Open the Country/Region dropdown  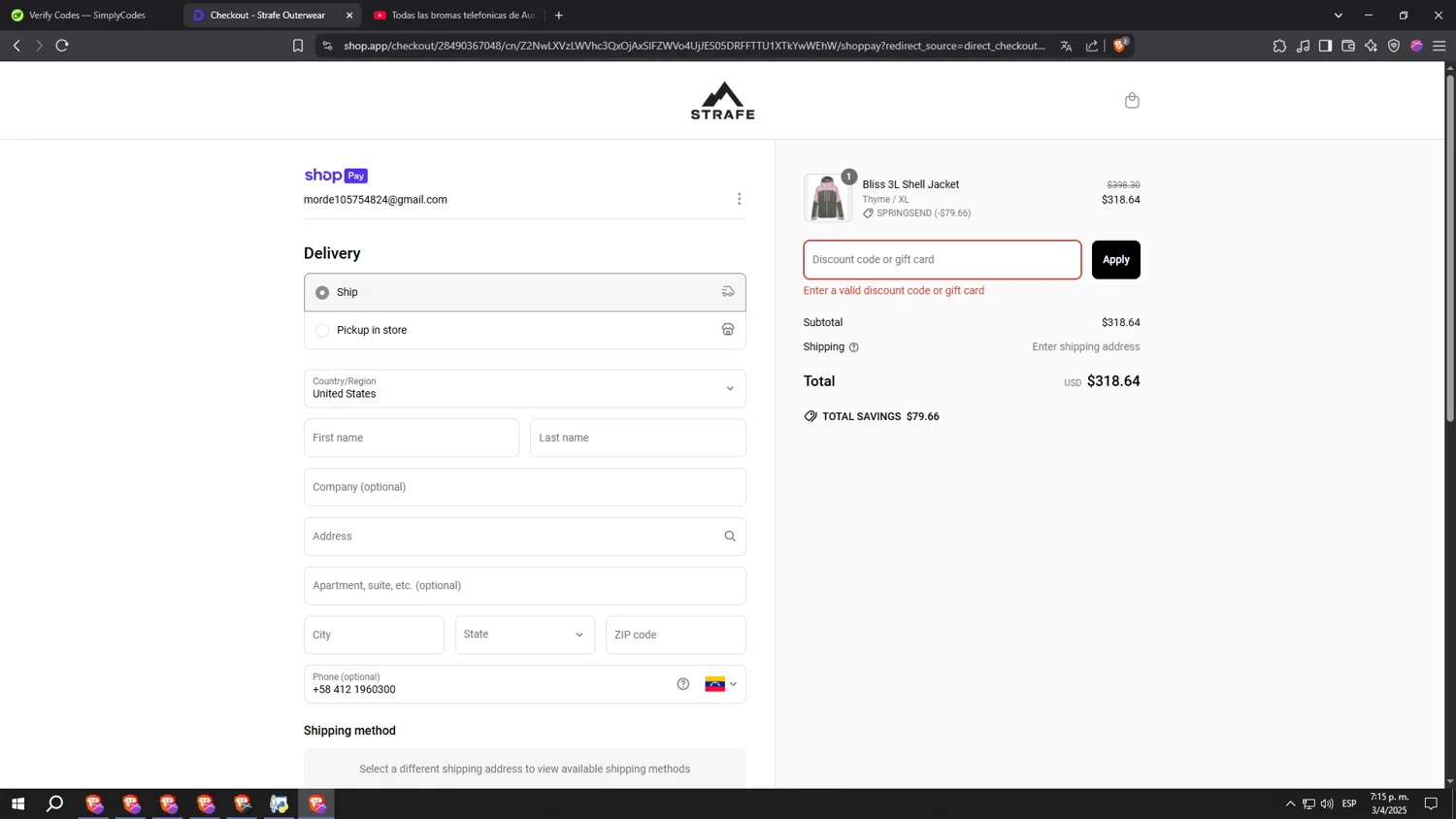pyautogui.click(x=524, y=388)
